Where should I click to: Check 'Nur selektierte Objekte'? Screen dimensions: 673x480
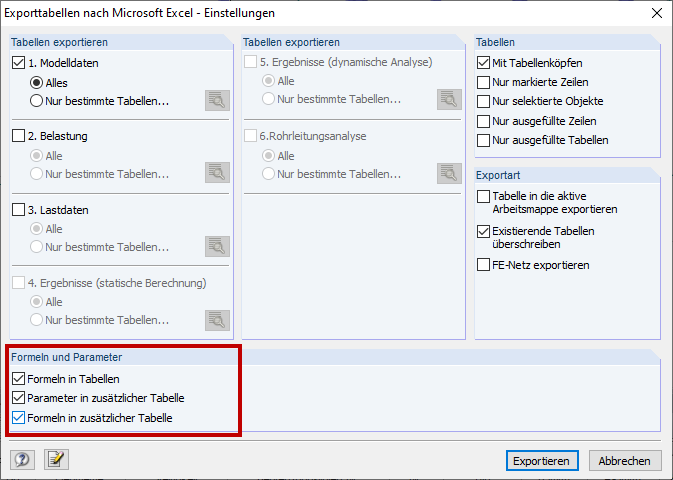point(485,101)
